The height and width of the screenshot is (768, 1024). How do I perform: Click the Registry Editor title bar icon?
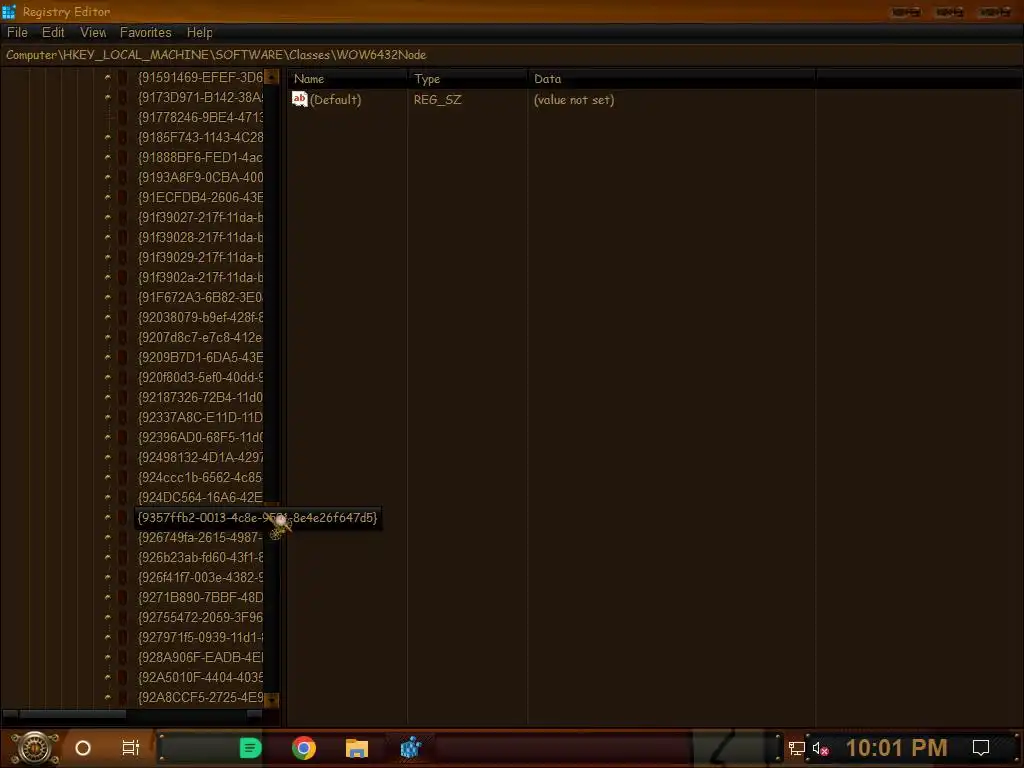tap(8, 12)
